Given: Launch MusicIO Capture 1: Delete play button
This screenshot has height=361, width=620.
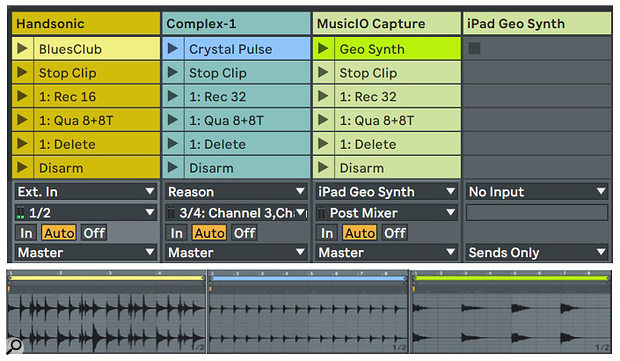Looking at the screenshot, I should click(x=323, y=144).
